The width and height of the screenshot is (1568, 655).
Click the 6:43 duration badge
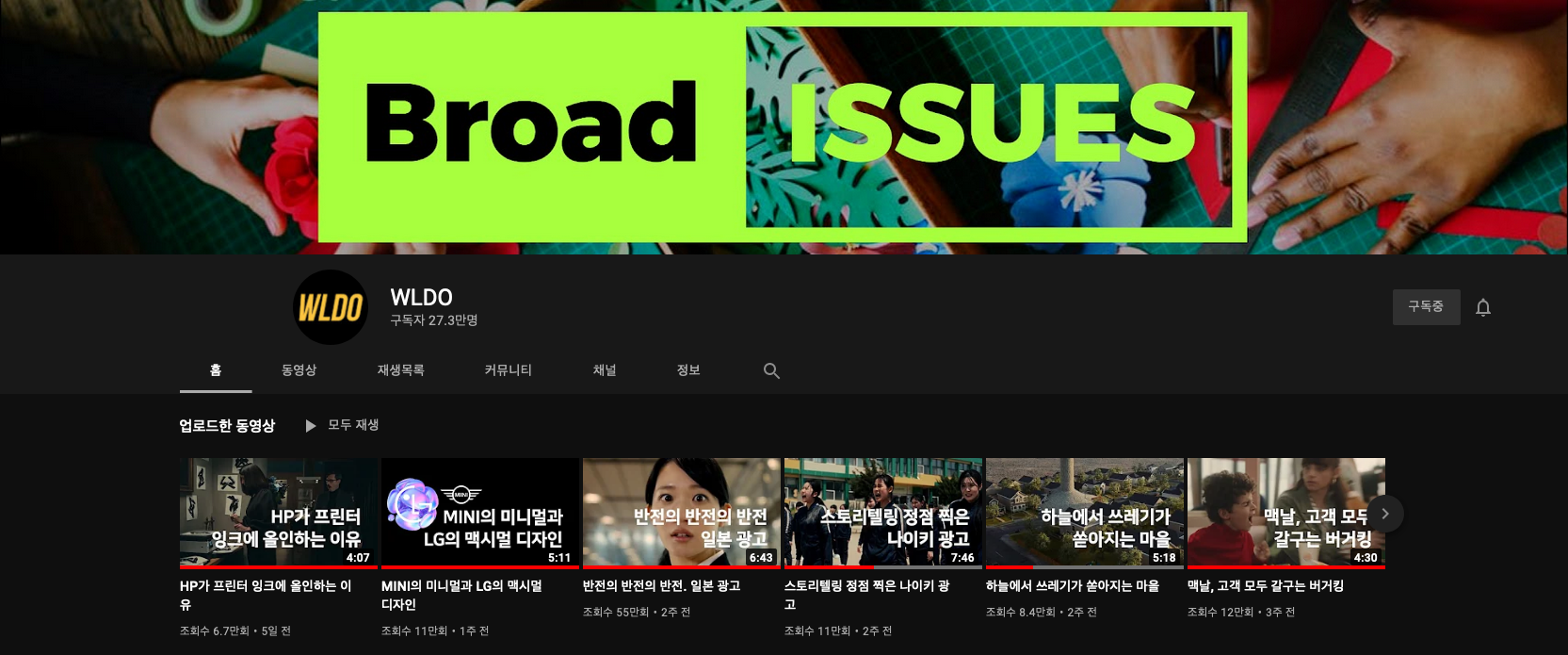point(761,558)
